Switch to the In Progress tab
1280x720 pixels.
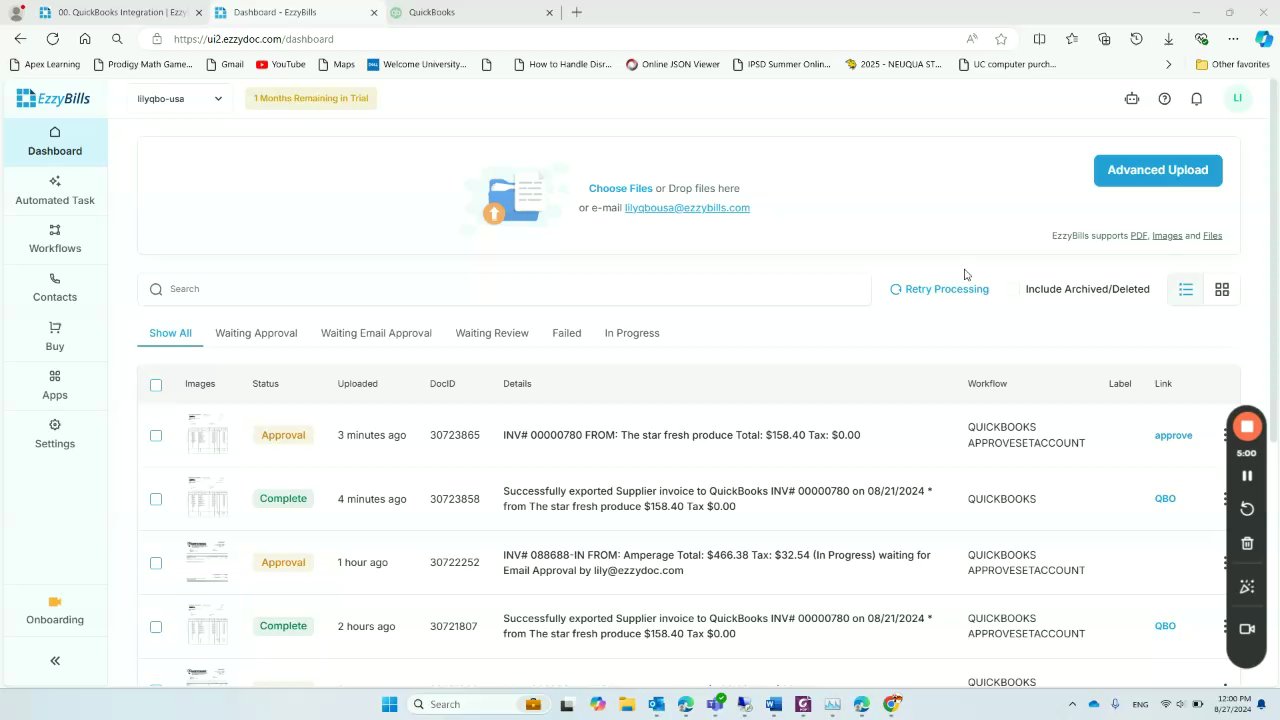632,333
